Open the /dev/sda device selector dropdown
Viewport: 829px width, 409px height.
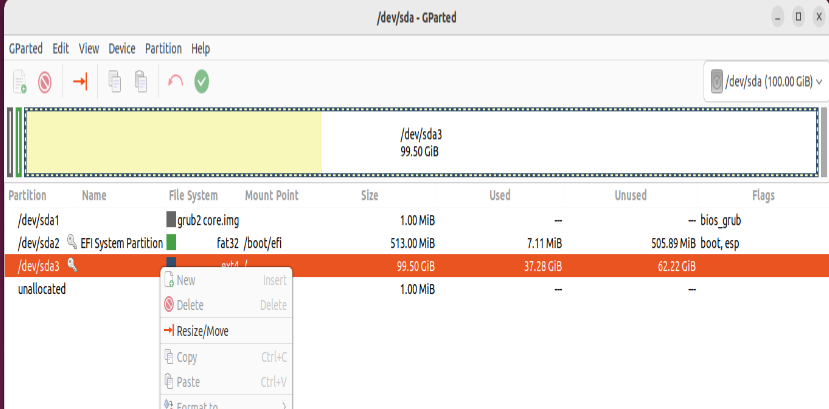pyautogui.click(x=767, y=82)
